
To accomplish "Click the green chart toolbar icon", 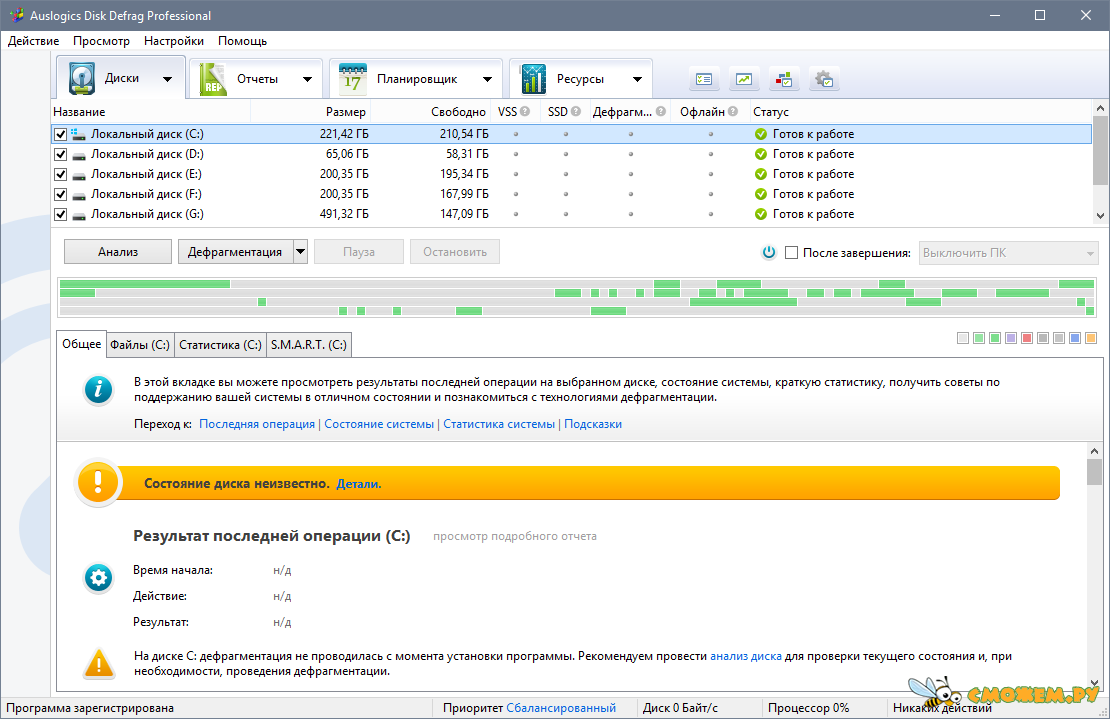I will point(744,79).
